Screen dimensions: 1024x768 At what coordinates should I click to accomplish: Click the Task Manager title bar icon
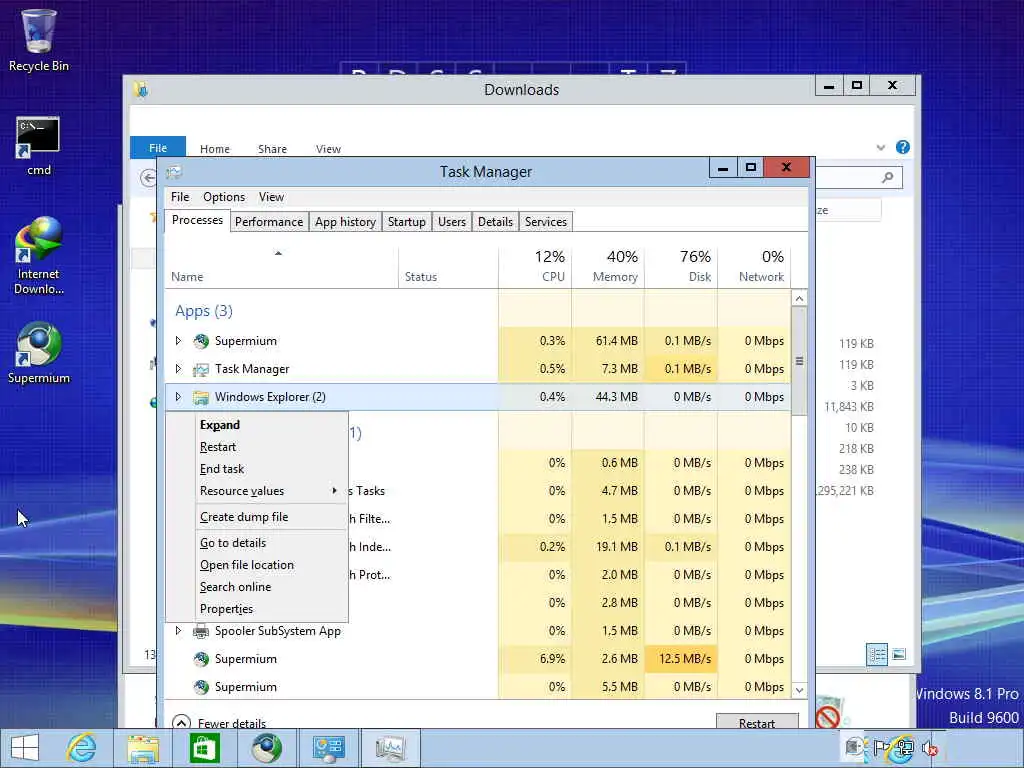(x=174, y=172)
